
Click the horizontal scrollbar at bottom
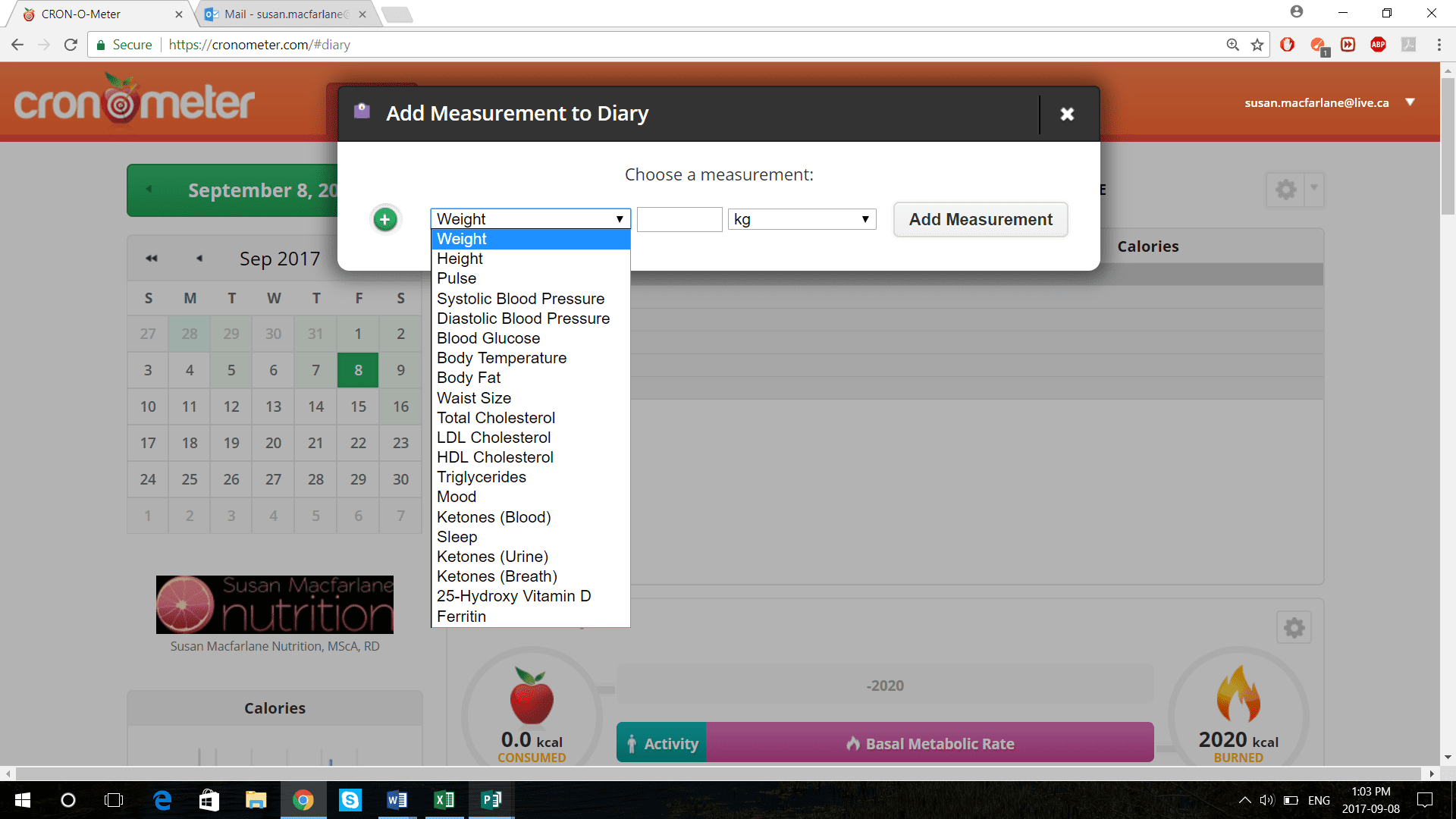[x=718, y=773]
